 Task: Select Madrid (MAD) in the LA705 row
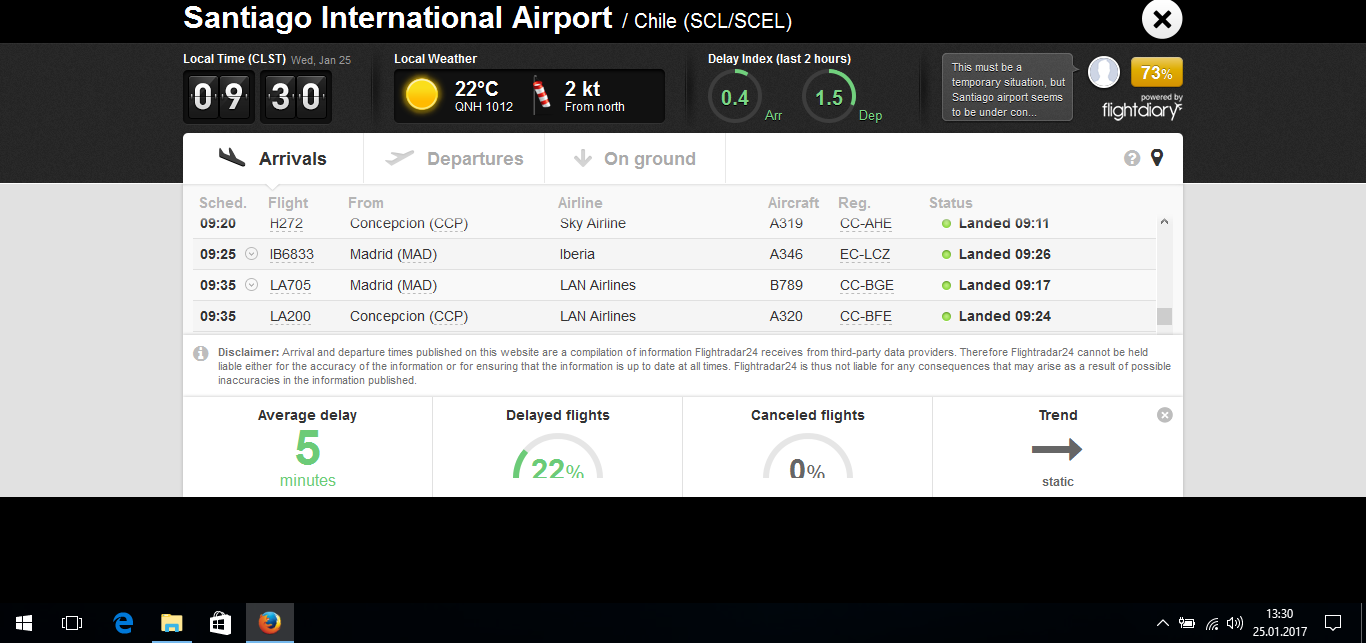click(x=393, y=285)
